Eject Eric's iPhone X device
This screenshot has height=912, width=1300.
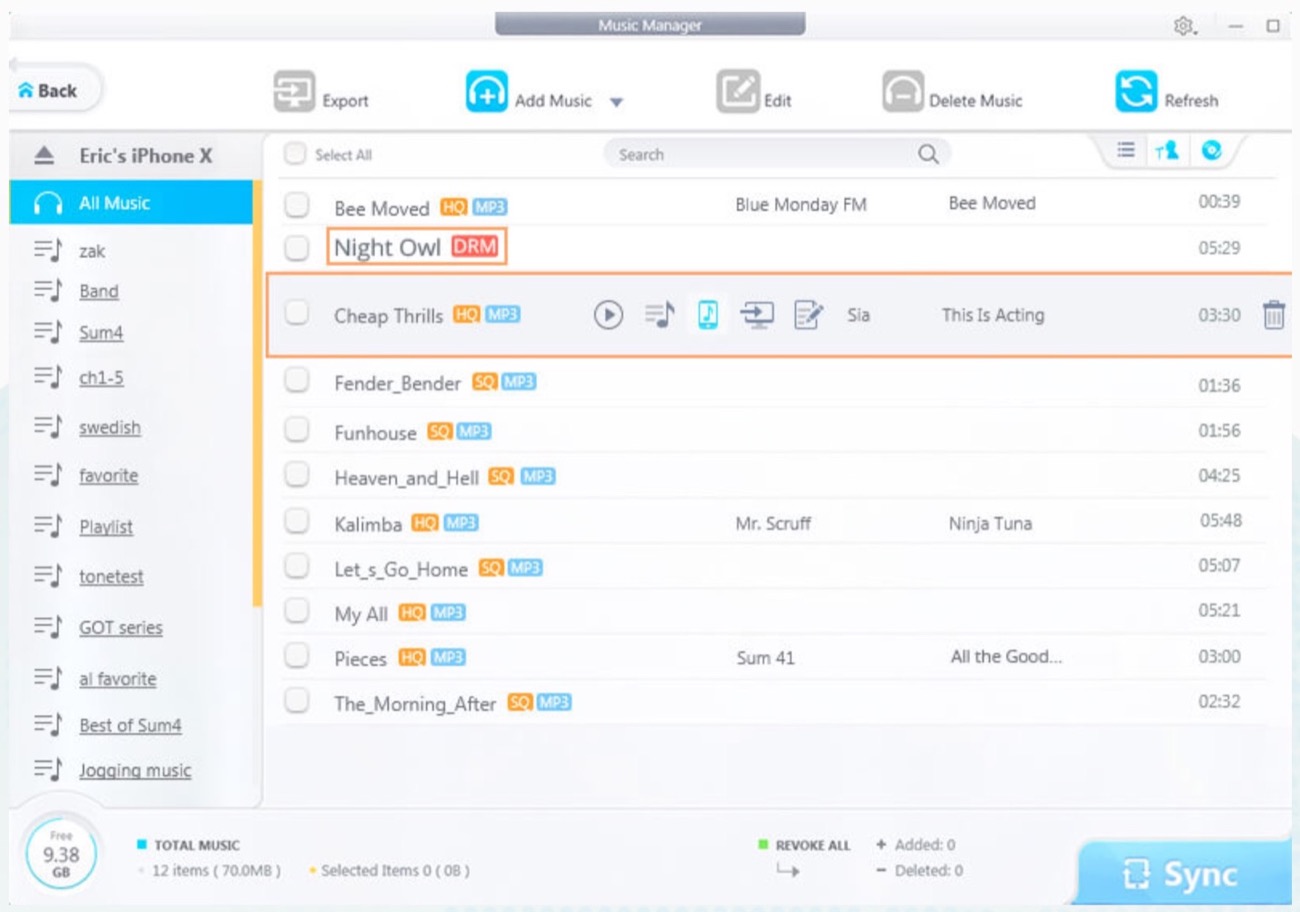[44, 156]
